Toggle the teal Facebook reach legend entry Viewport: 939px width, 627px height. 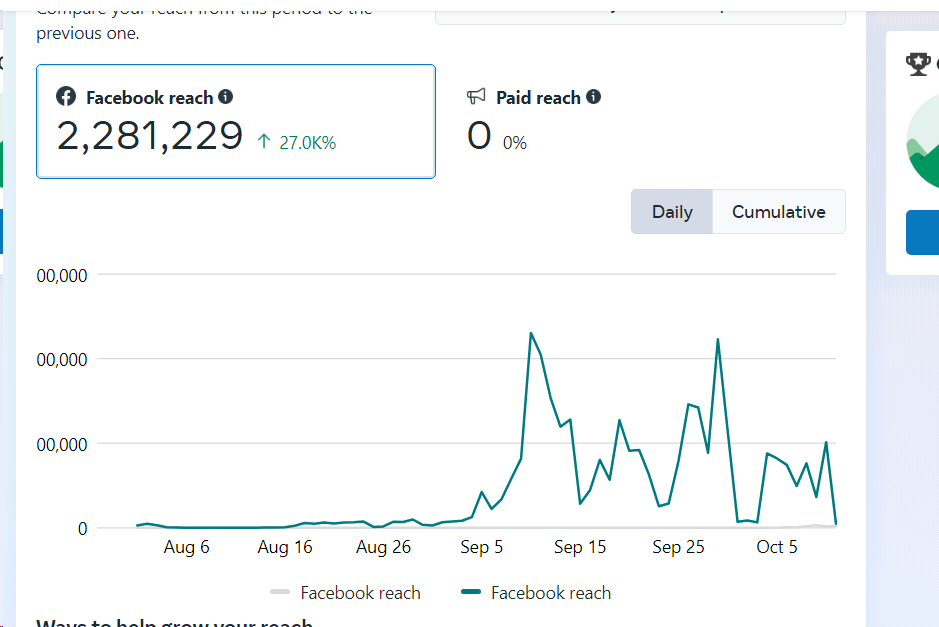pos(537,593)
